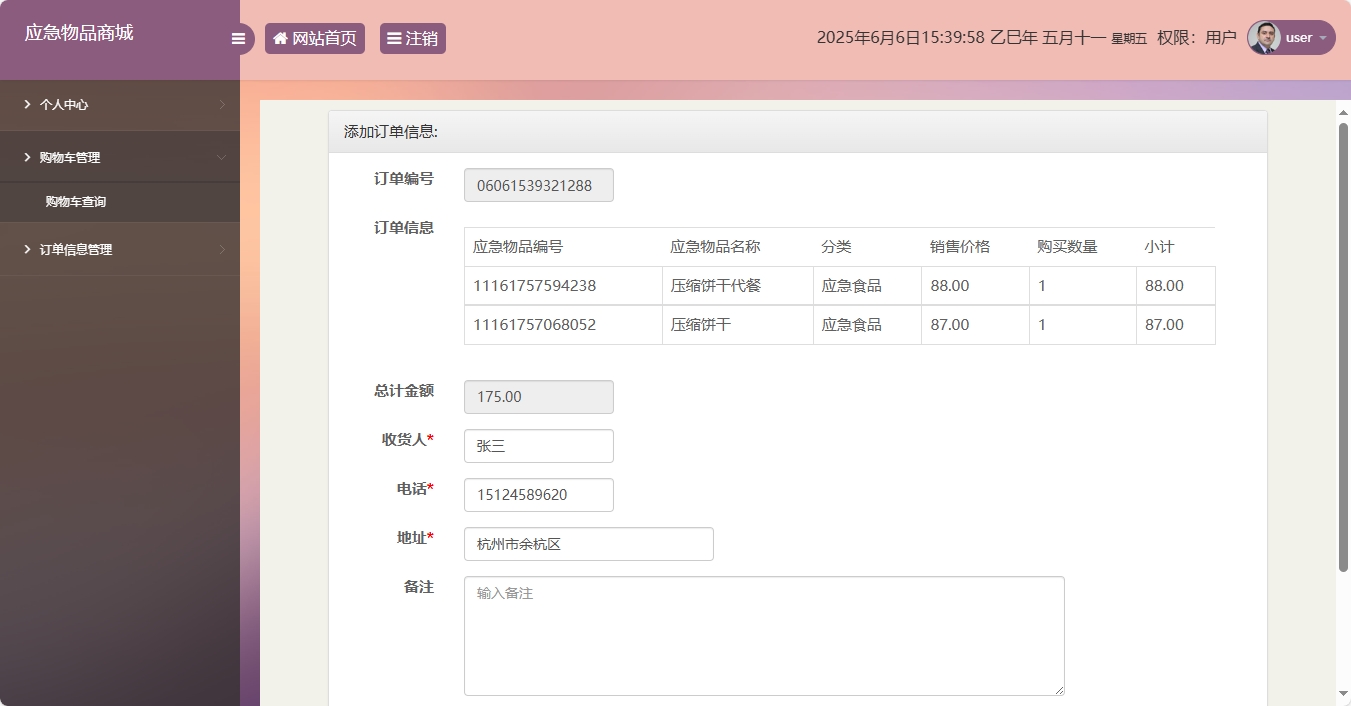Image resolution: width=1351 pixels, height=706 pixels.
Task: Click the 备注 remarks textarea
Action: (x=764, y=635)
